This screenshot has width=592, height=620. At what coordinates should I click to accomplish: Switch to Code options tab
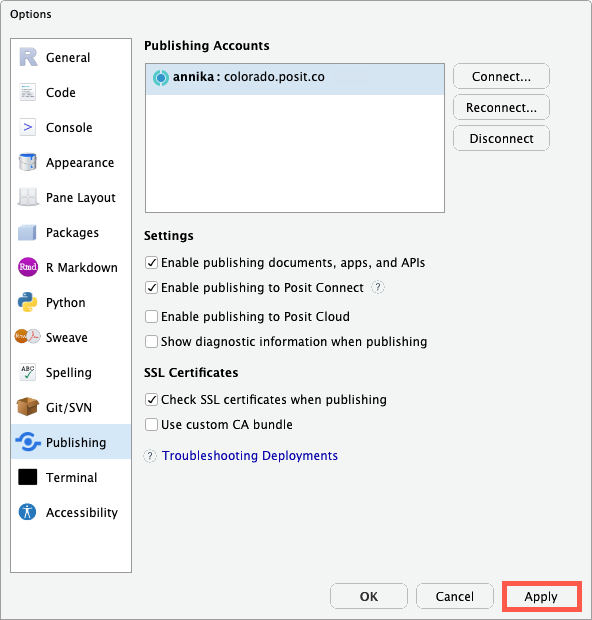click(71, 92)
